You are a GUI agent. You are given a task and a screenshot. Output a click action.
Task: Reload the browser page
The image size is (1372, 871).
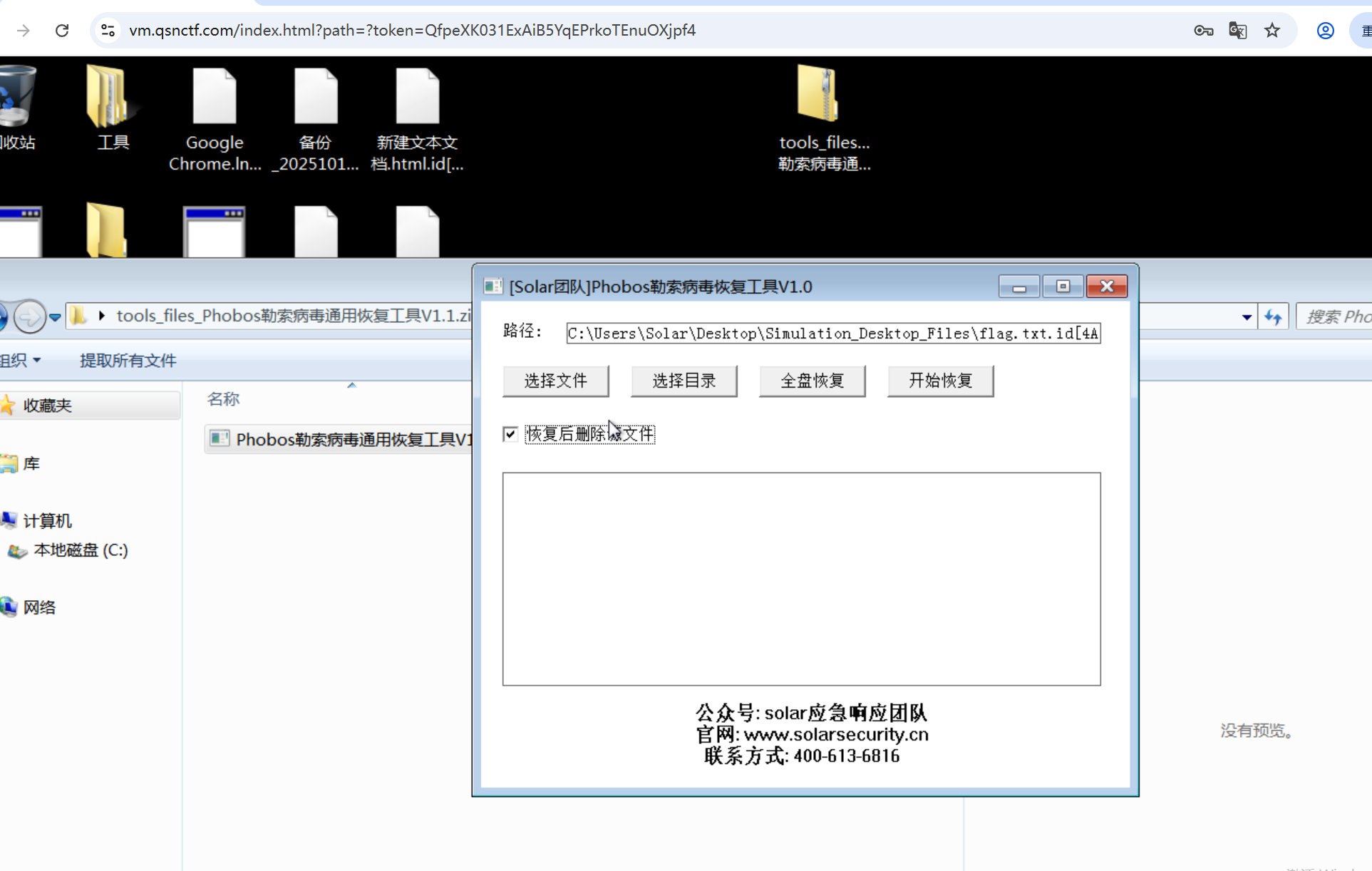click(x=62, y=31)
